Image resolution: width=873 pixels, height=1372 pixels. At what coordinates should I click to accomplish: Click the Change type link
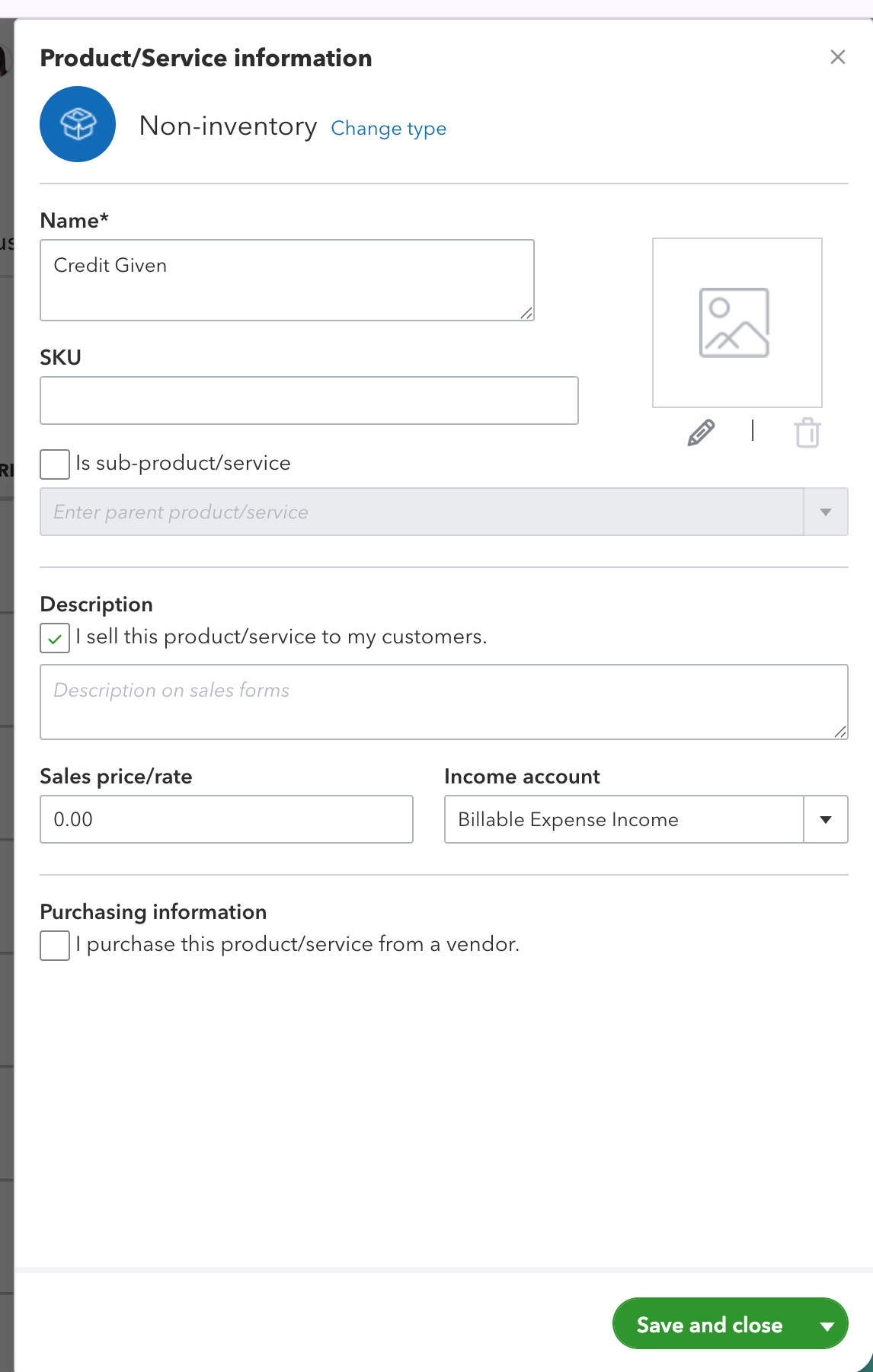point(388,129)
